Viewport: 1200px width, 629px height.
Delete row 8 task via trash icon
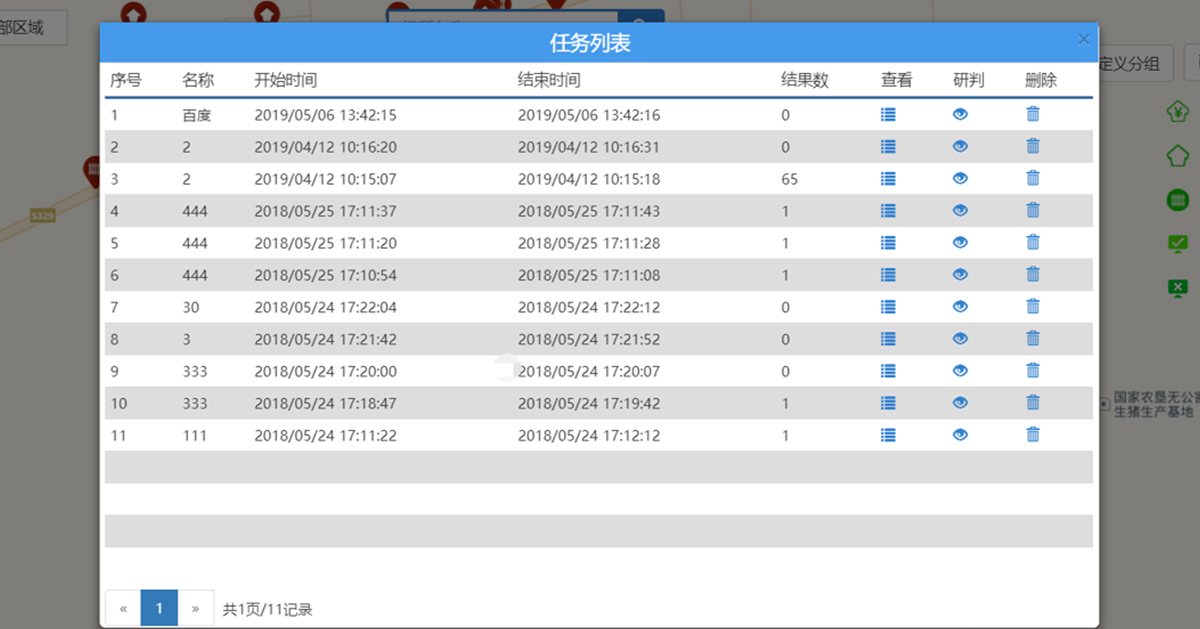point(1033,338)
